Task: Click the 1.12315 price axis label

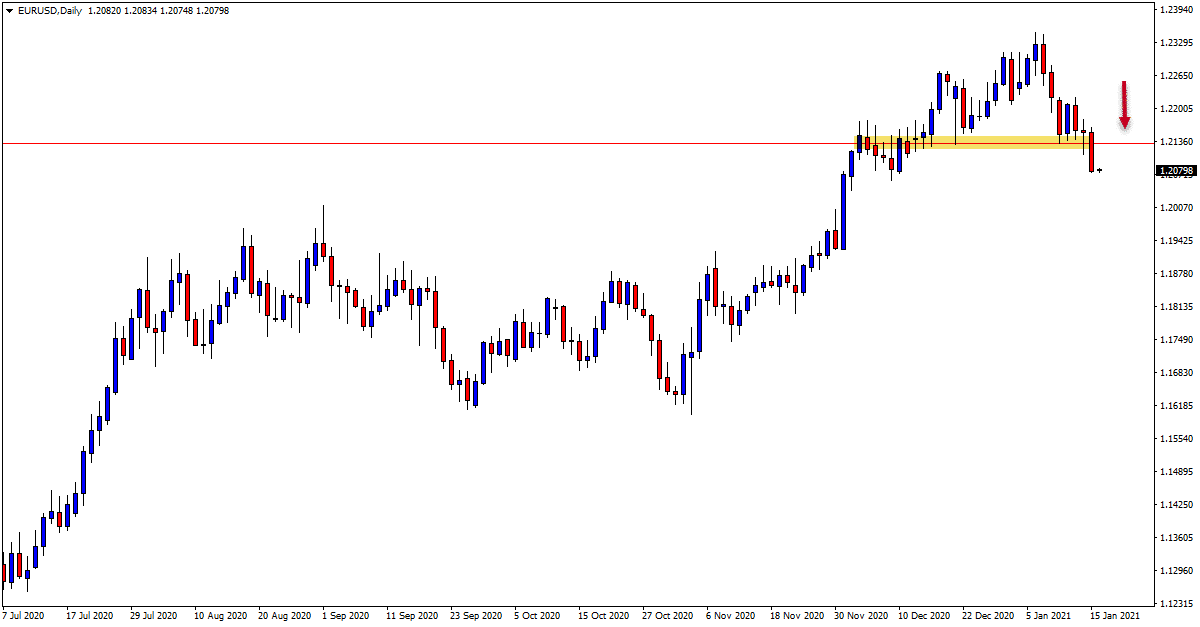Action: pyautogui.click(x=1176, y=604)
